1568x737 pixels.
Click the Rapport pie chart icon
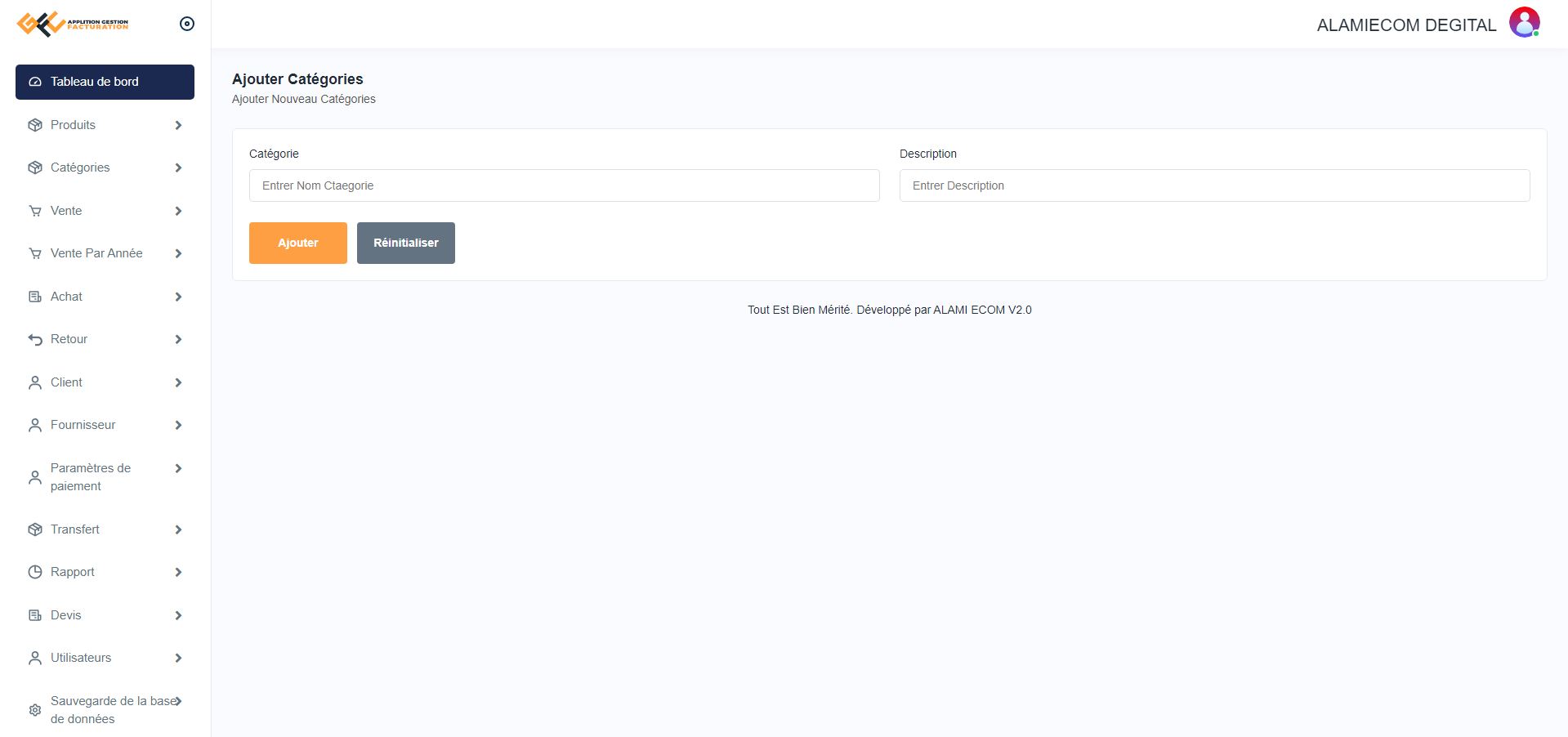click(35, 572)
